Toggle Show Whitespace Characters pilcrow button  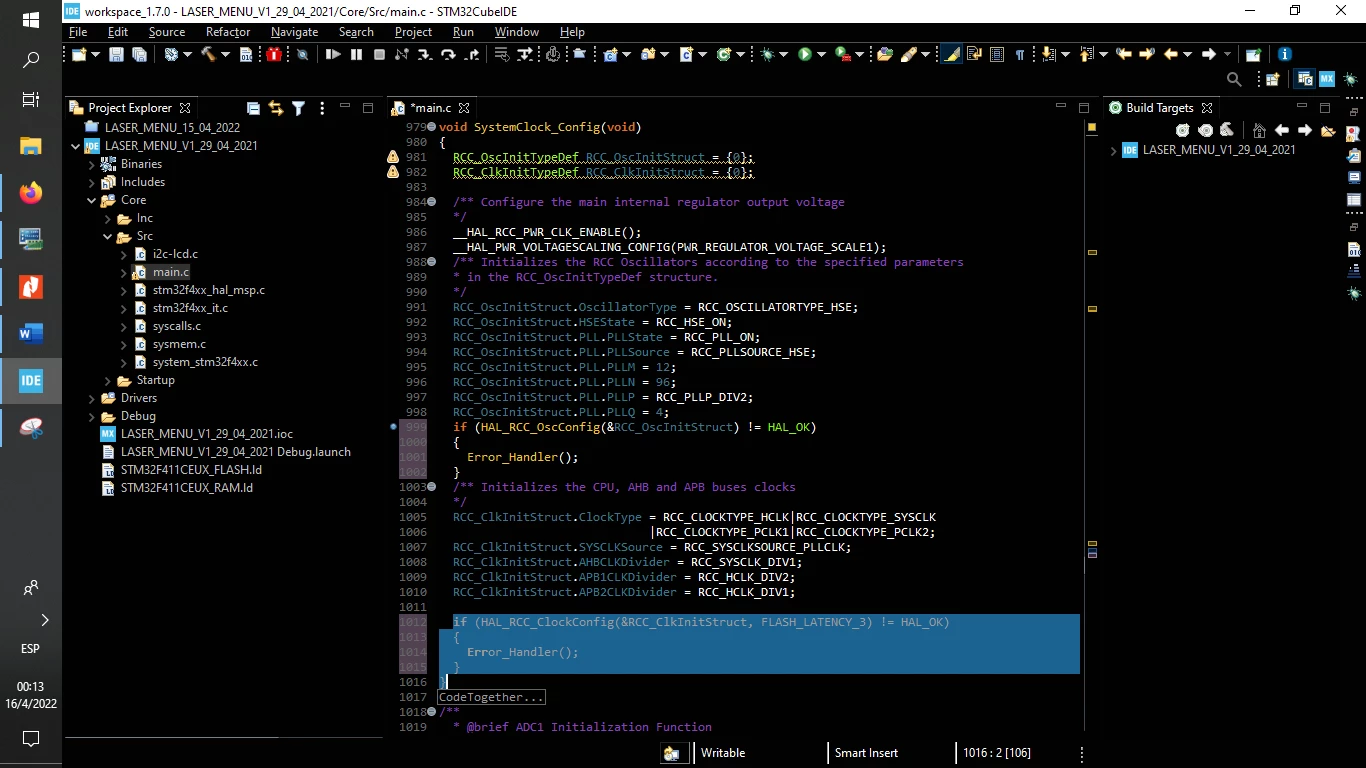[x=1019, y=54]
